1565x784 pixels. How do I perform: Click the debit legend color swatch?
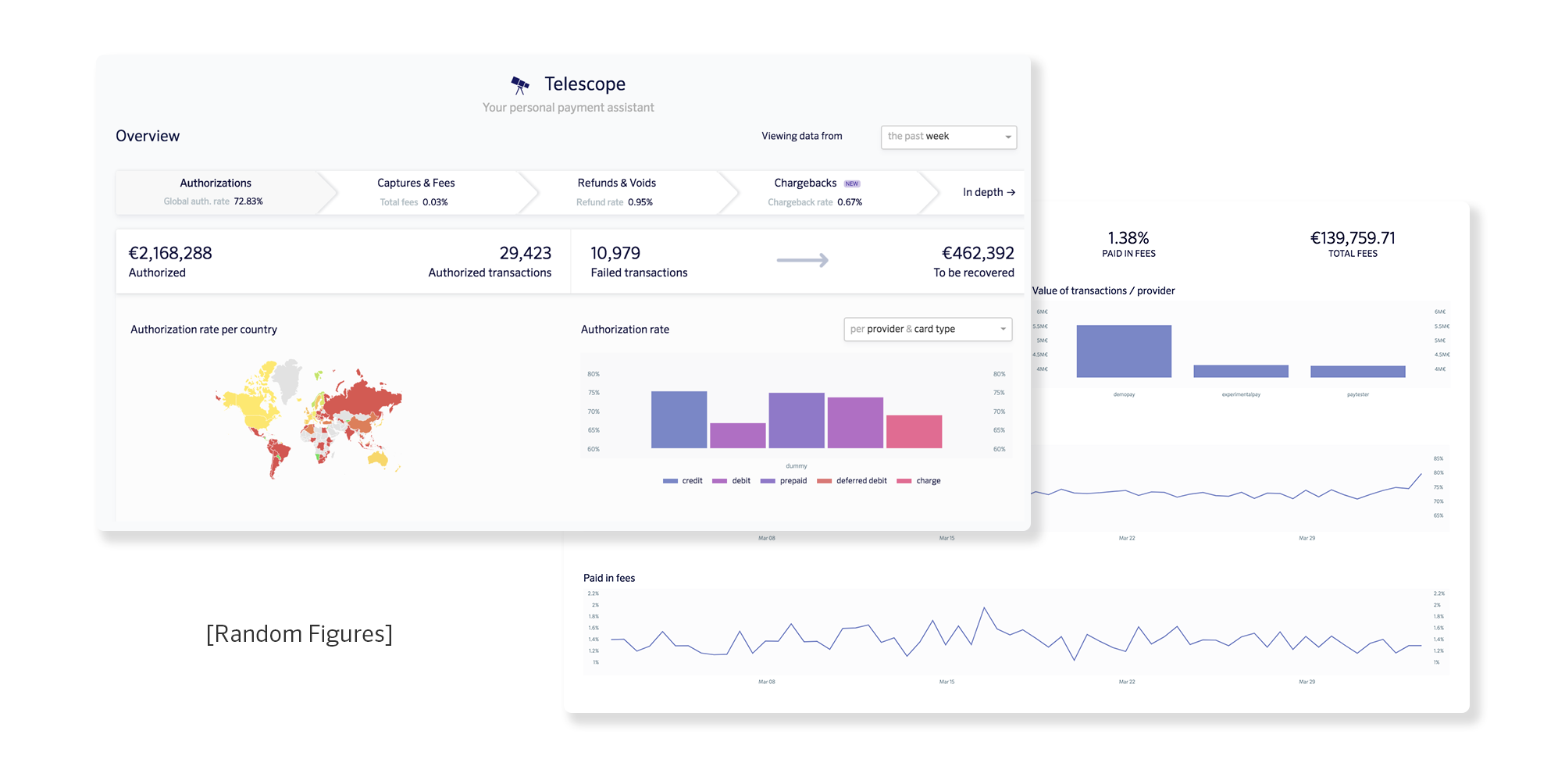click(x=719, y=481)
